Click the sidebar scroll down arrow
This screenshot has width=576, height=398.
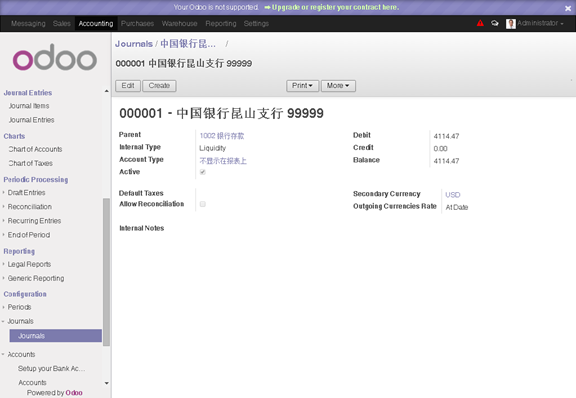(107, 383)
